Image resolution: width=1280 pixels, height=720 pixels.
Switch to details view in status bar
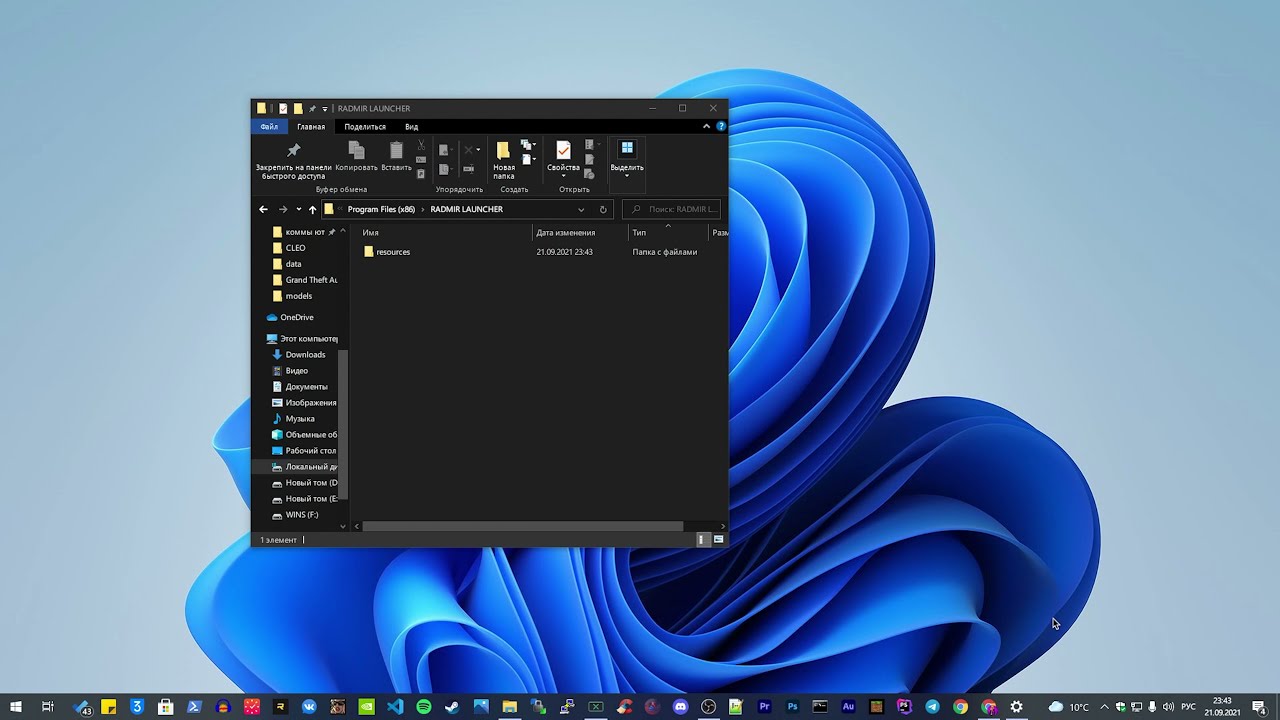(702, 540)
